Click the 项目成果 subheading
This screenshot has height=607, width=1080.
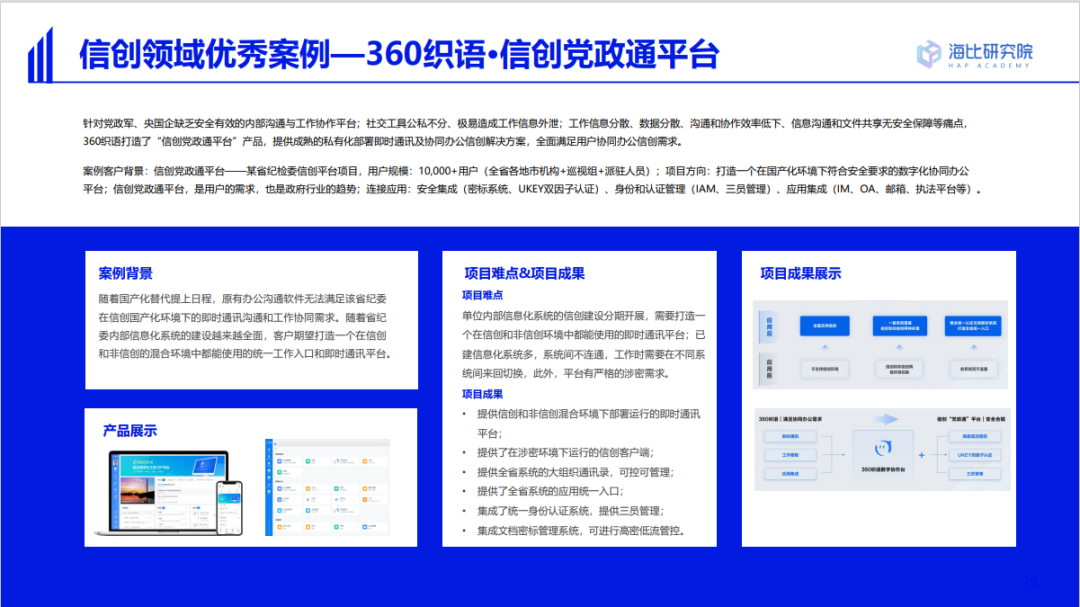click(x=482, y=394)
